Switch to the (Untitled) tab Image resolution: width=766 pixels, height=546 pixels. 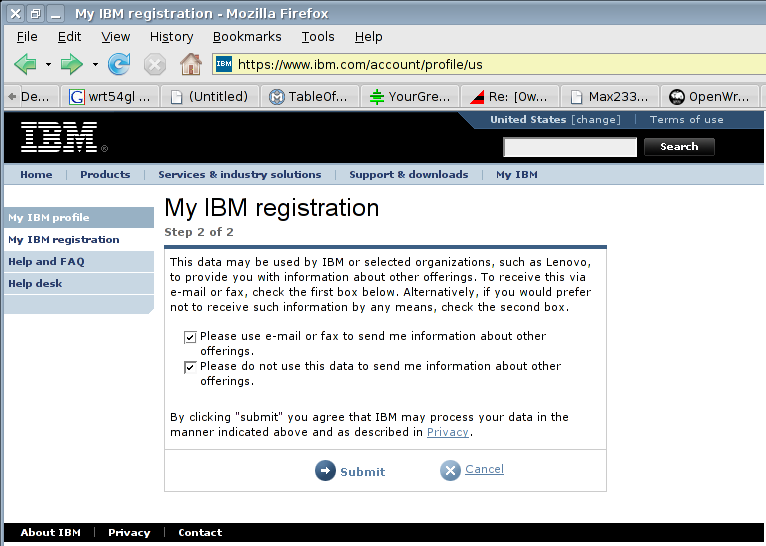210,97
